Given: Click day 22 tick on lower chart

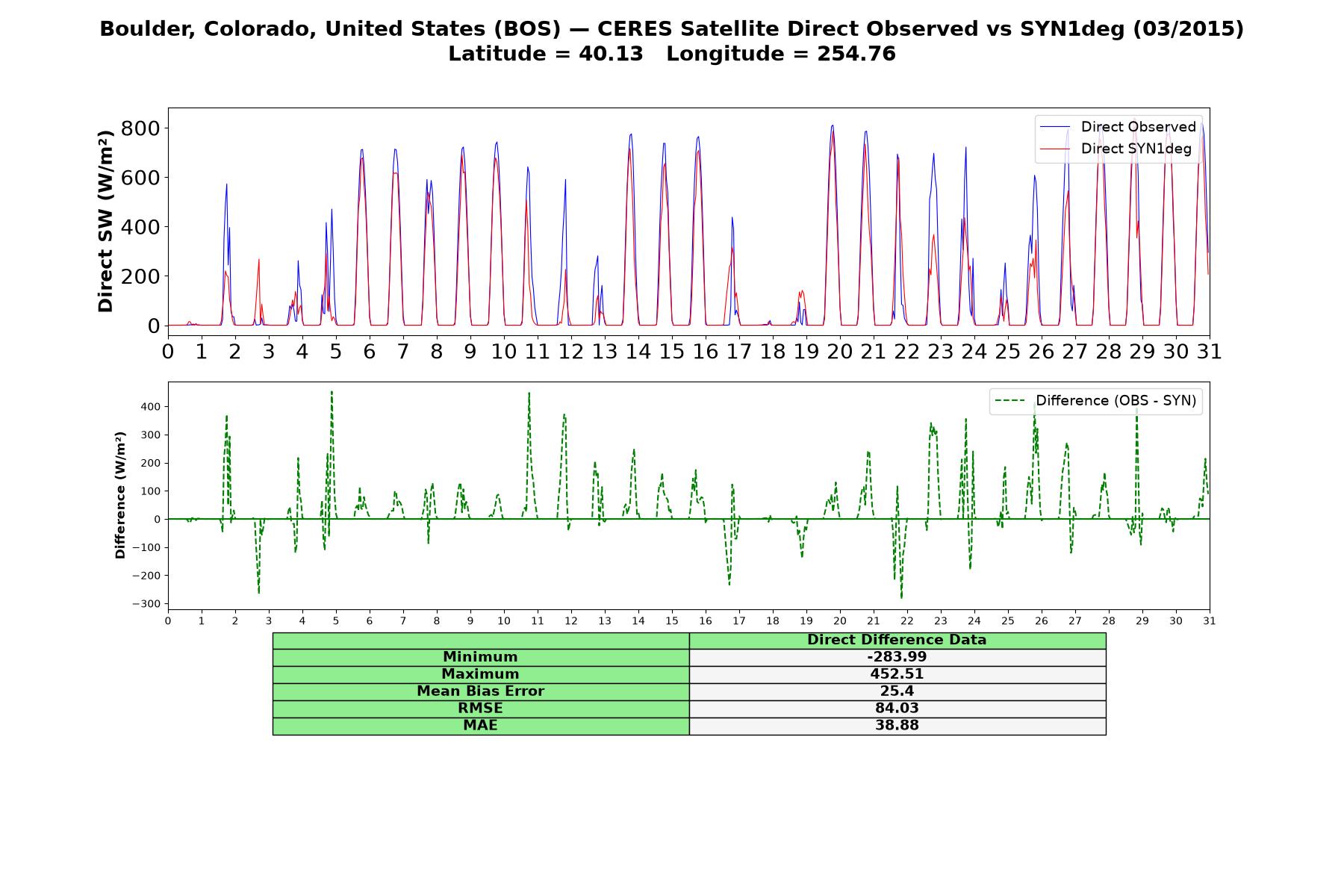Looking at the screenshot, I should point(906,621).
